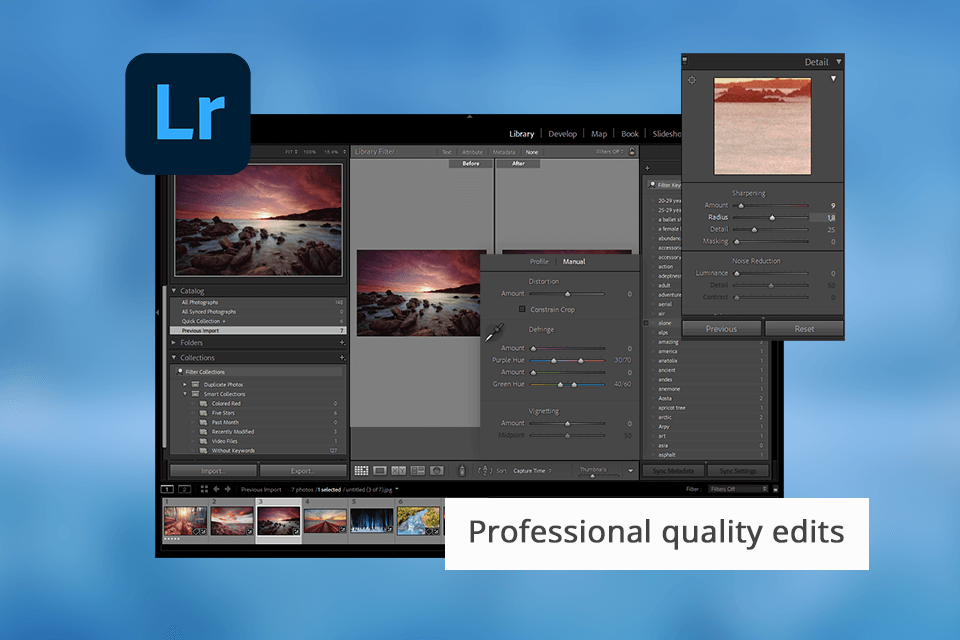Open Compare view (X|Y) in the toolbar
The width and height of the screenshot is (960, 640).
[x=399, y=470]
